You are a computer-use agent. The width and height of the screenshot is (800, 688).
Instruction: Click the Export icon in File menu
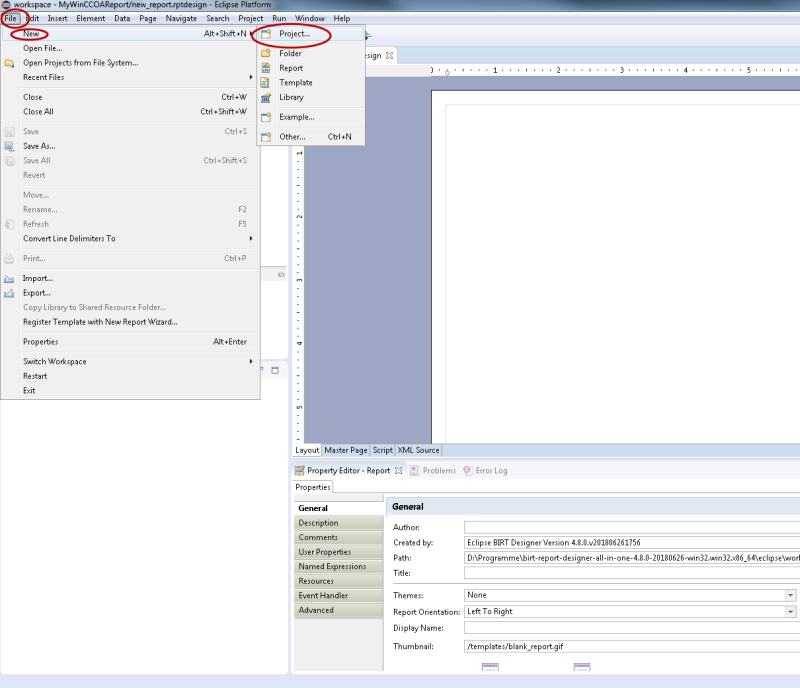(x=10, y=293)
